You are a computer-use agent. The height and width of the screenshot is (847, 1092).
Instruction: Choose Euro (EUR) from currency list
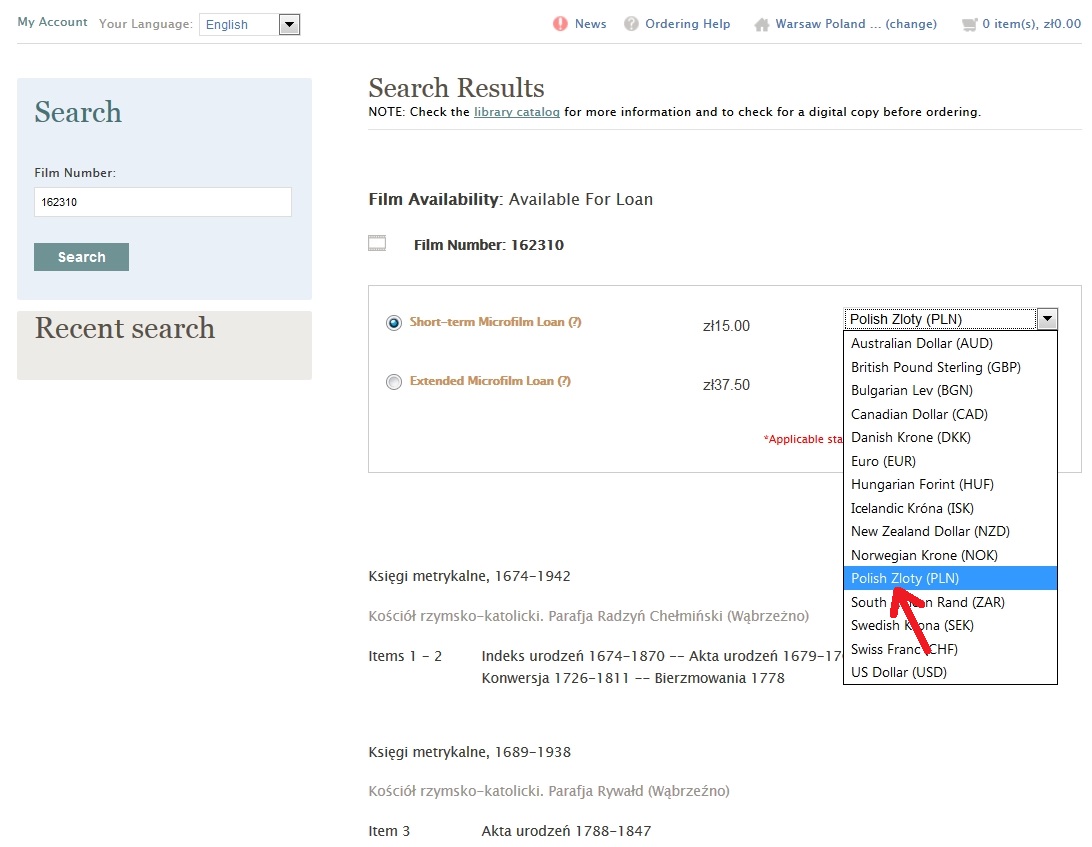883,461
